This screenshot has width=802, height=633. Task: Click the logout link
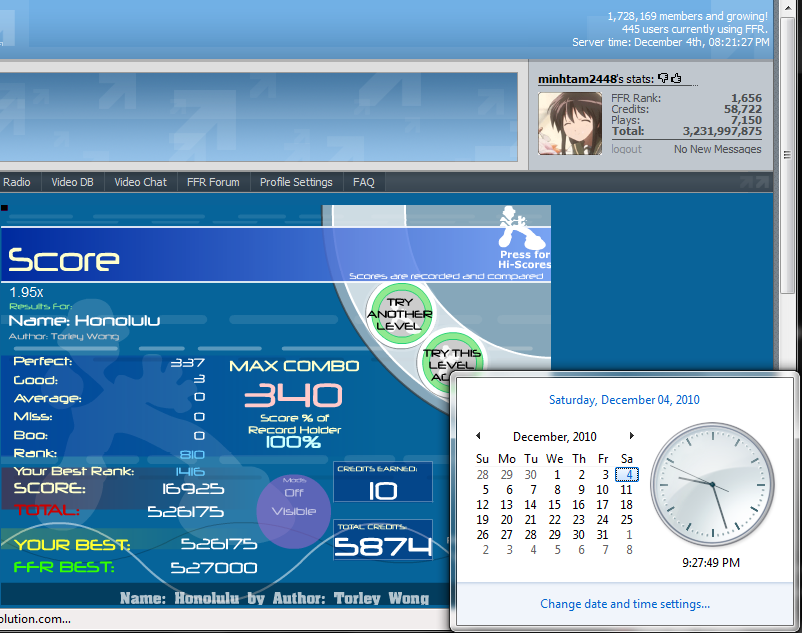pos(626,149)
